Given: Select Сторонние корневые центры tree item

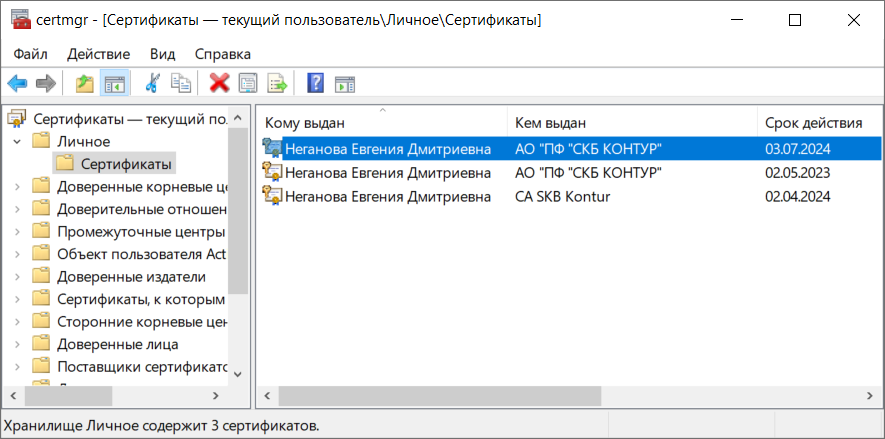Looking at the screenshot, I should (x=142, y=322).
